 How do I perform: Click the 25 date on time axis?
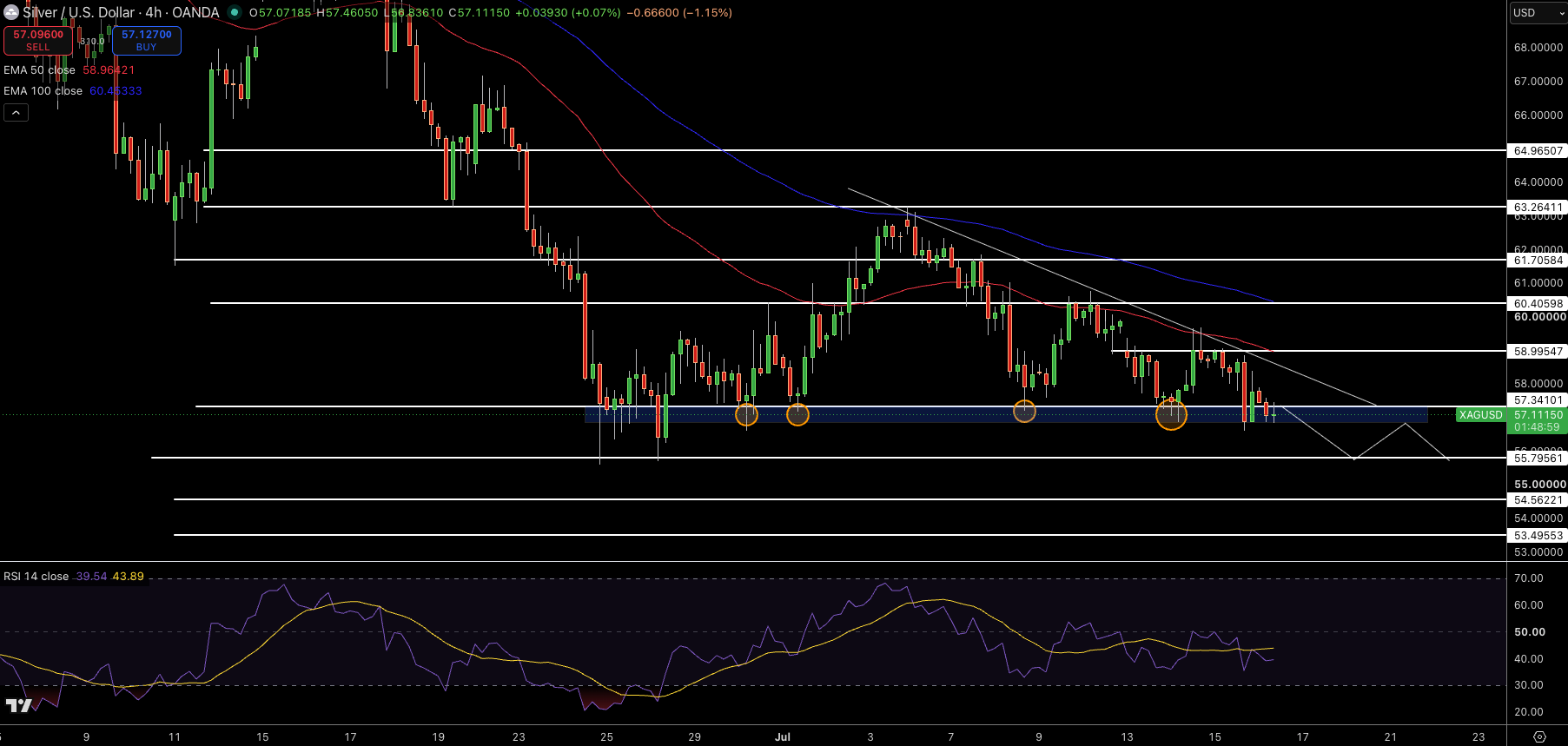coord(606,737)
